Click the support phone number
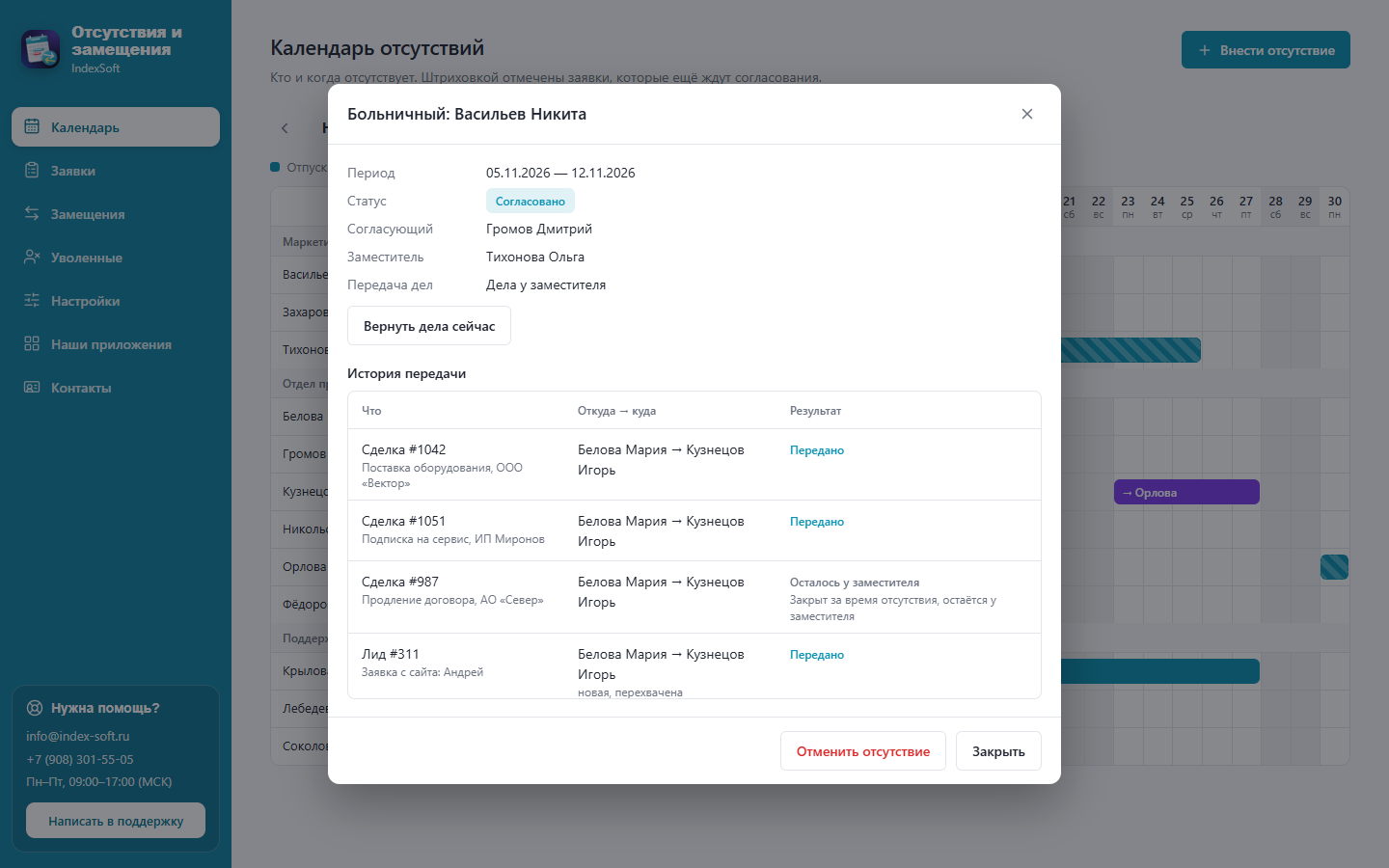1389x868 pixels. [80, 759]
